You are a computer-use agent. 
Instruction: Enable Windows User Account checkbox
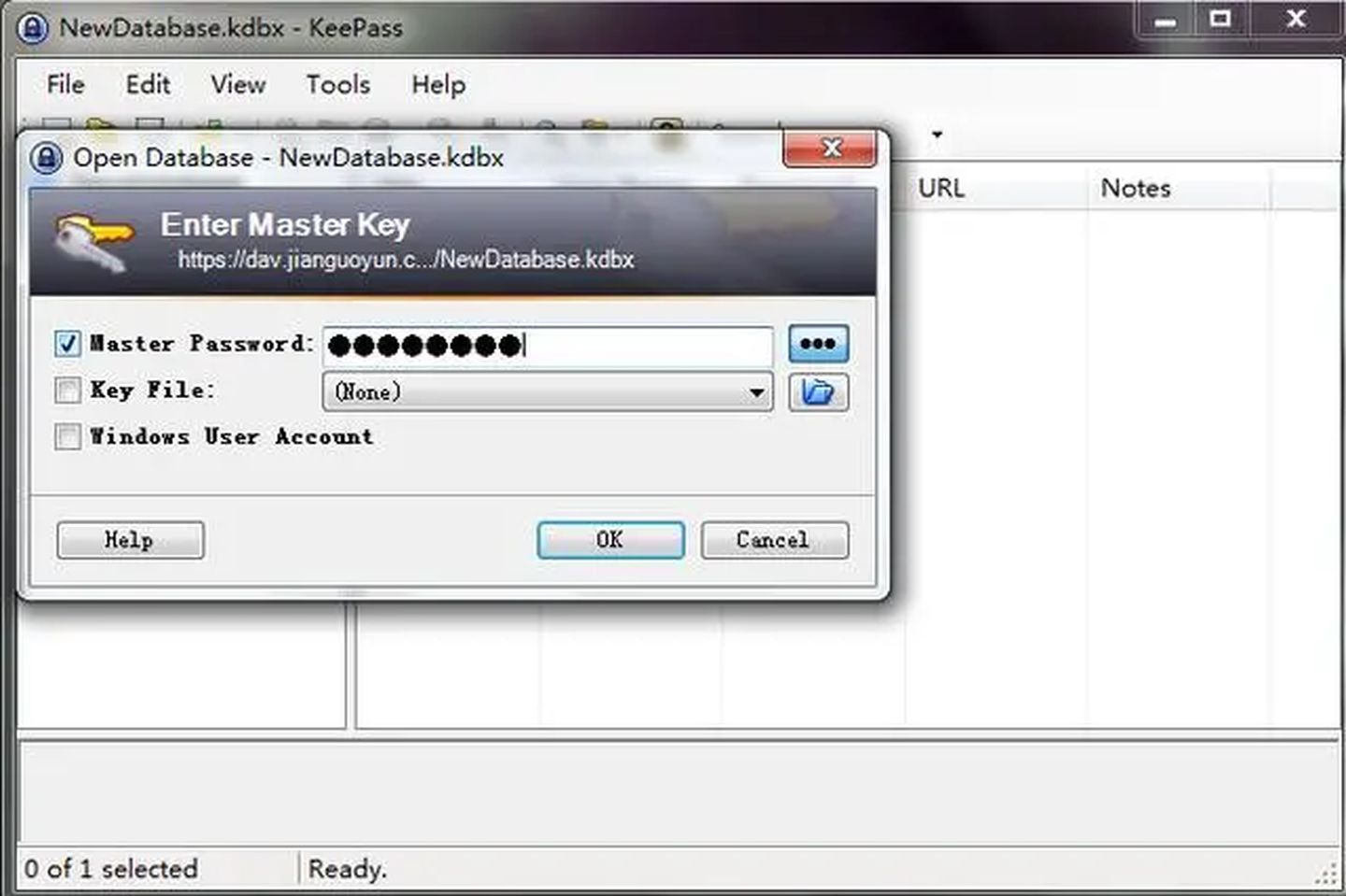(67, 436)
